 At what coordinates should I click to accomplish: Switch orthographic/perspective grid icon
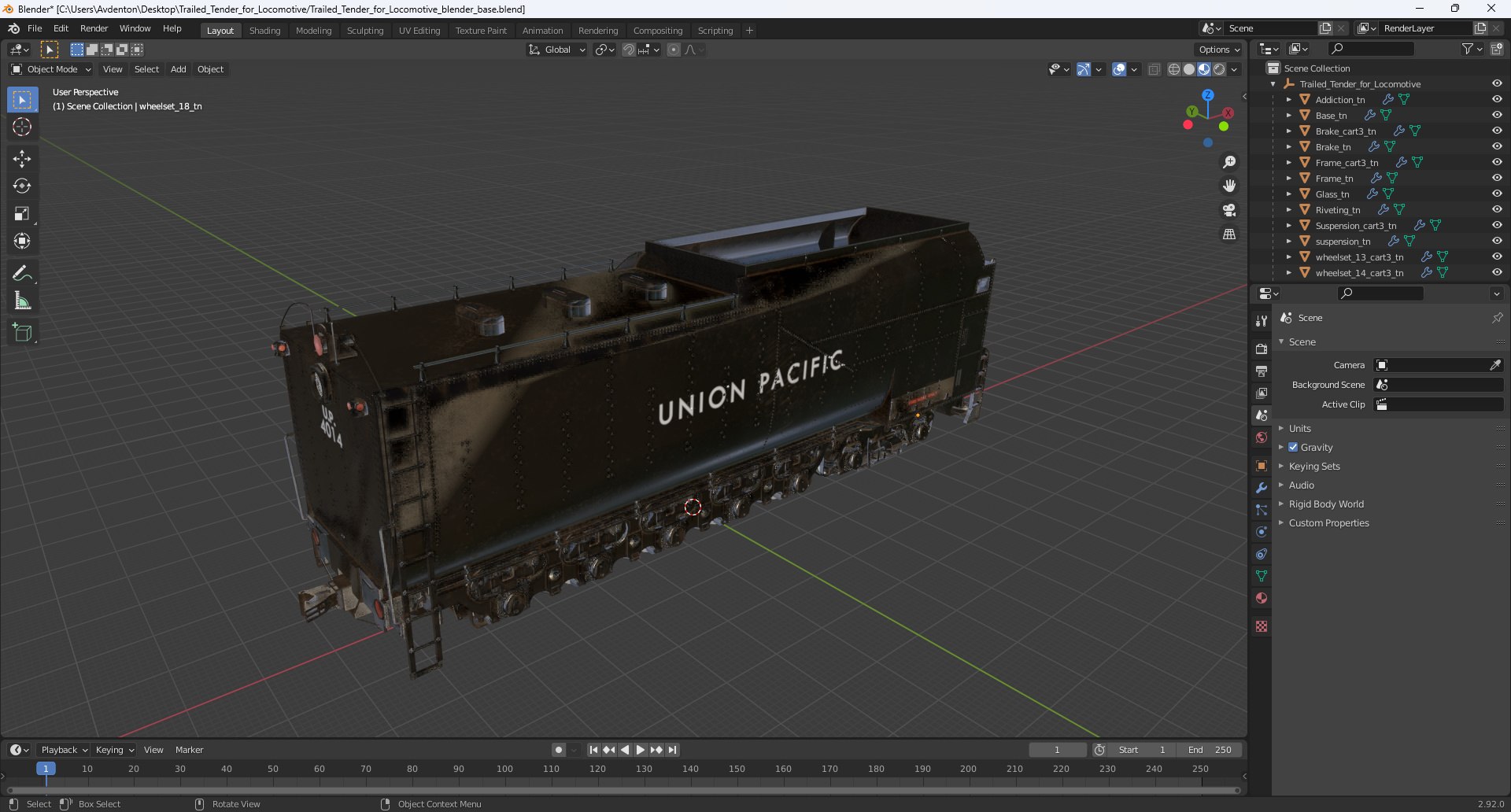(1229, 234)
